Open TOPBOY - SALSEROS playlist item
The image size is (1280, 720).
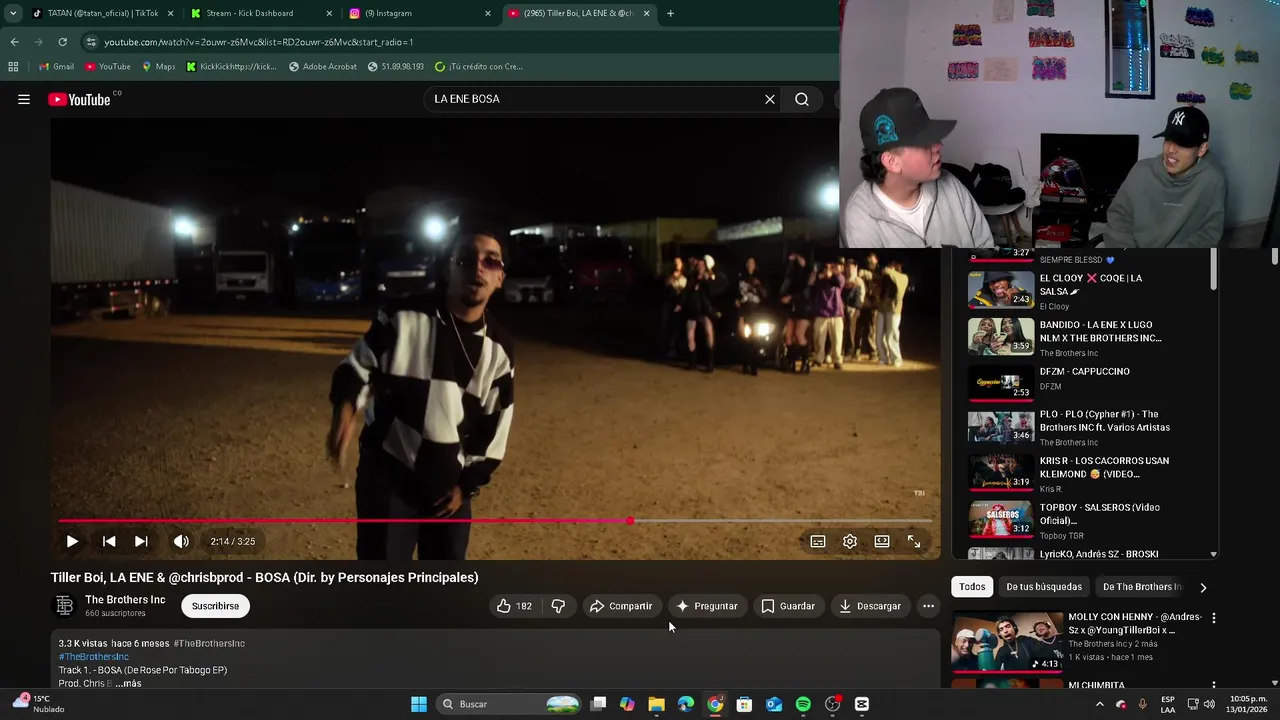(x=1085, y=520)
